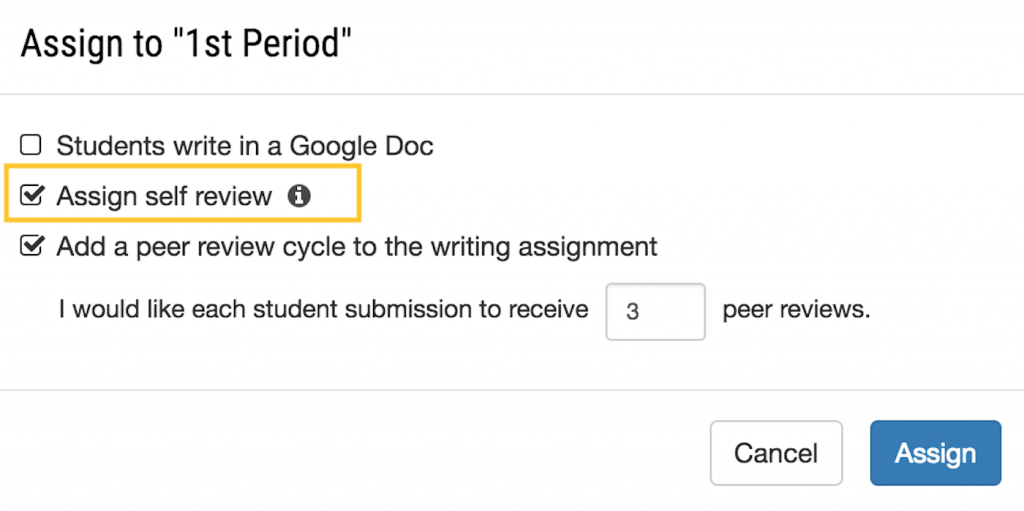
Task: Tick the Students write in a Google Doc checkbox
Action: [x=30, y=144]
